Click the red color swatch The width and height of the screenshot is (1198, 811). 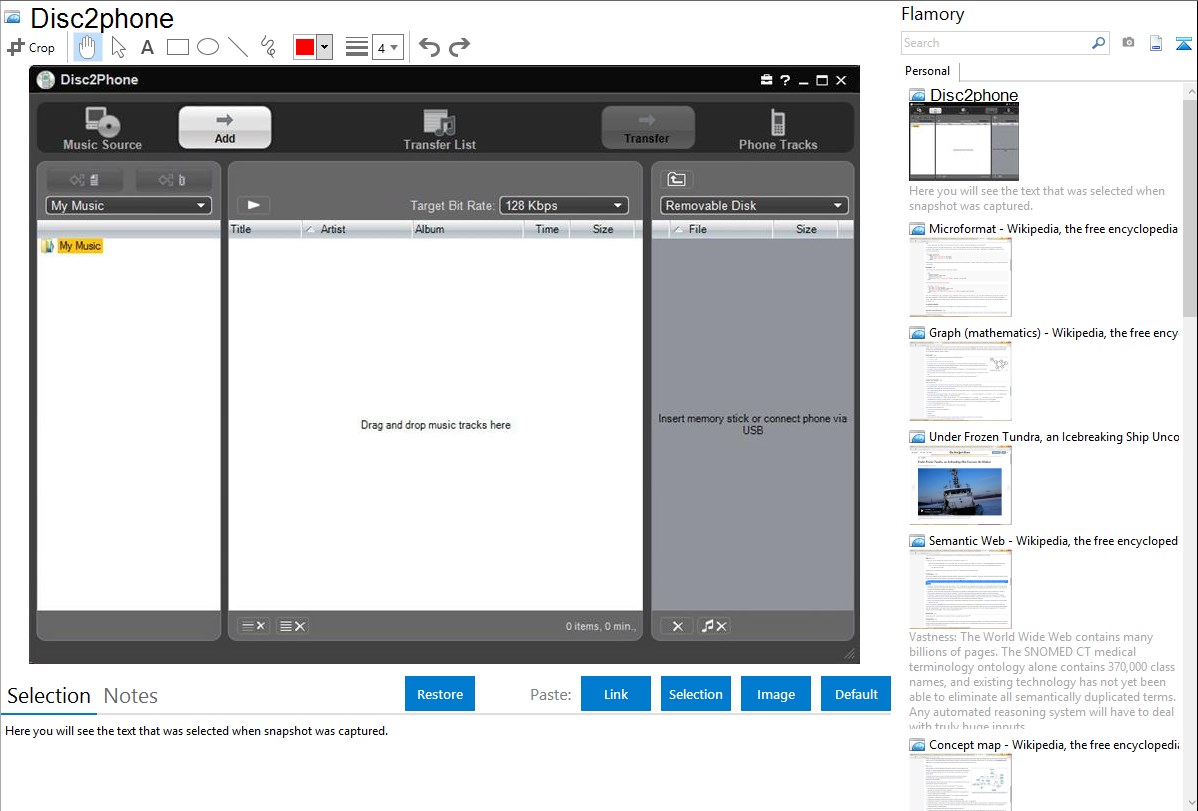(305, 47)
